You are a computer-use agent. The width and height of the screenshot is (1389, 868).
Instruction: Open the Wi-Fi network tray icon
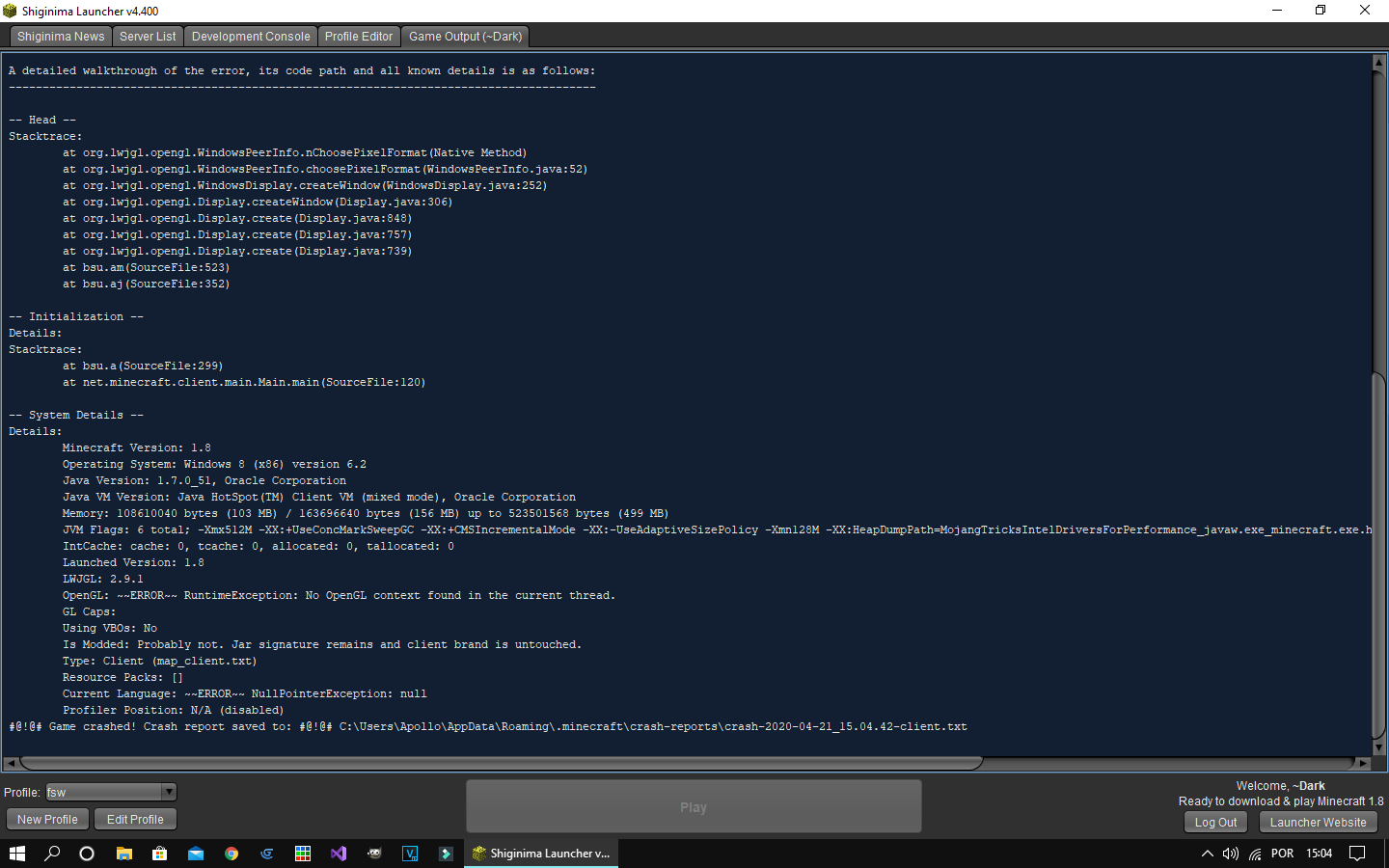point(1255,854)
